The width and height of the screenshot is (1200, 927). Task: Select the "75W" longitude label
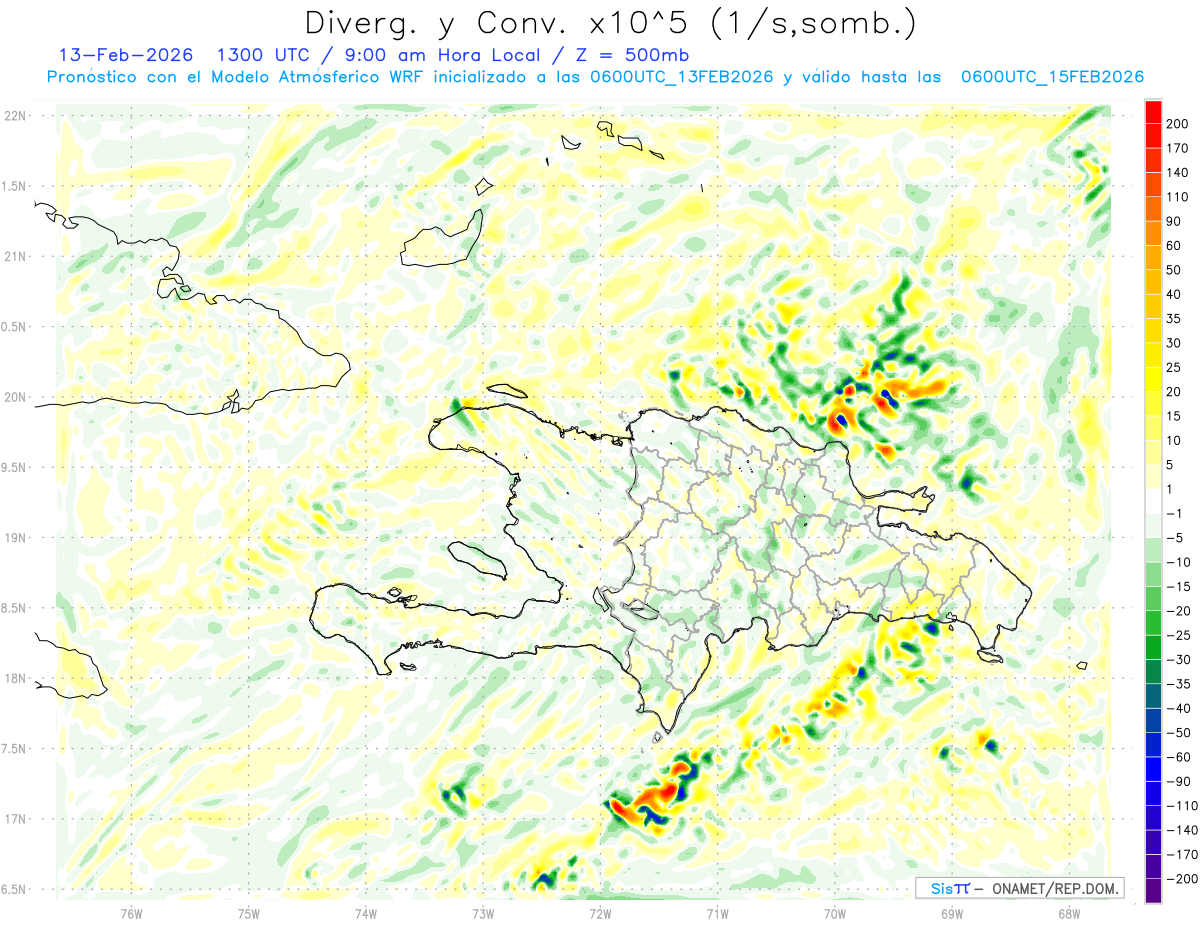pyautogui.click(x=249, y=913)
